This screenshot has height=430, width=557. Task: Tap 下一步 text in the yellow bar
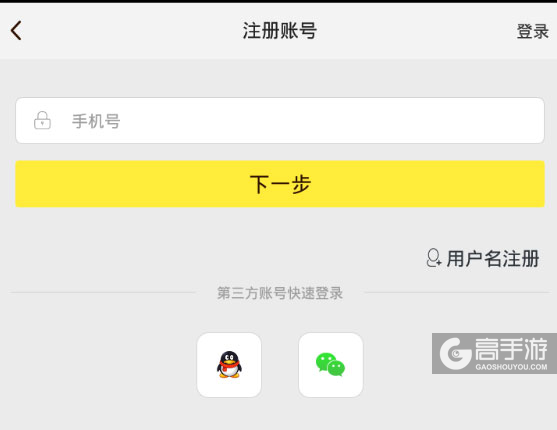tap(280, 184)
